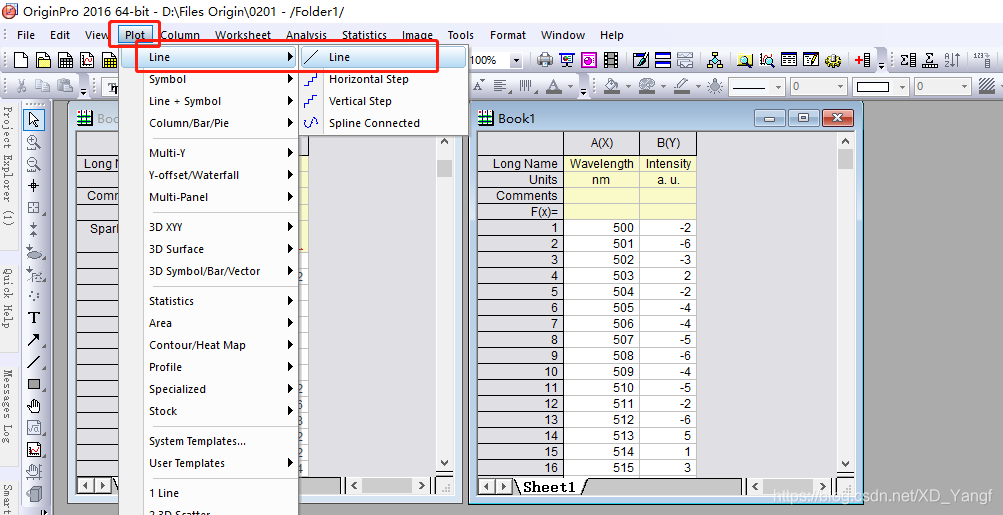The image size is (1003, 515).
Task: Open the line style dropdown
Action: click(778, 86)
